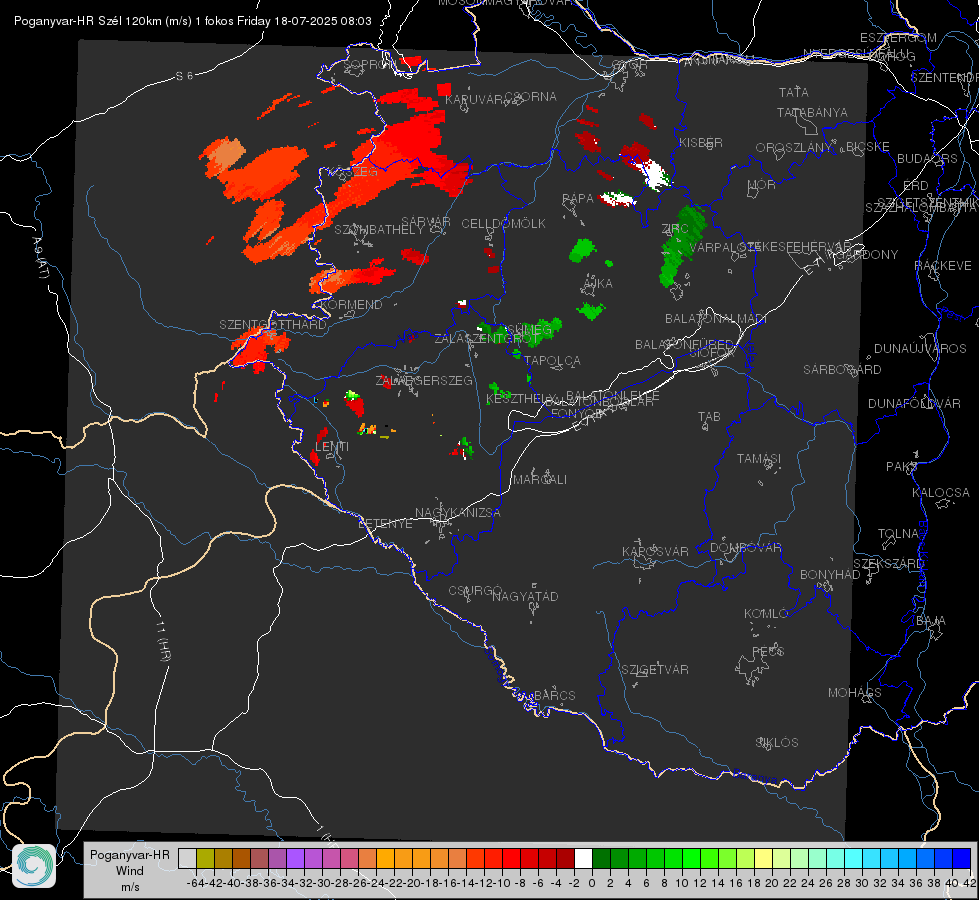Select the ZALAEGERSZEG city label
Image resolution: width=979 pixels, height=900 pixels.
pyautogui.click(x=424, y=380)
